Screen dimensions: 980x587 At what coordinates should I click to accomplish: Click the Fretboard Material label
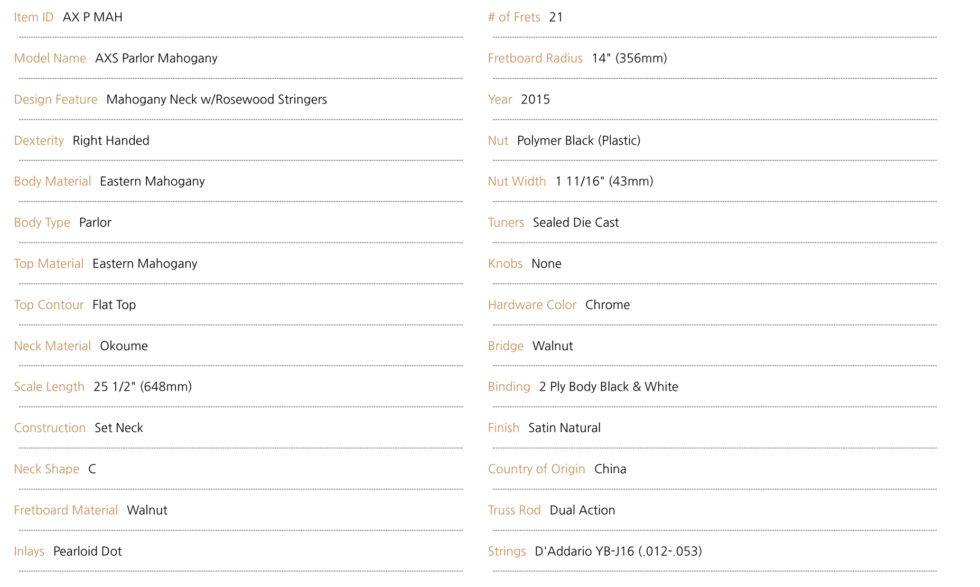click(x=66, y=510)
